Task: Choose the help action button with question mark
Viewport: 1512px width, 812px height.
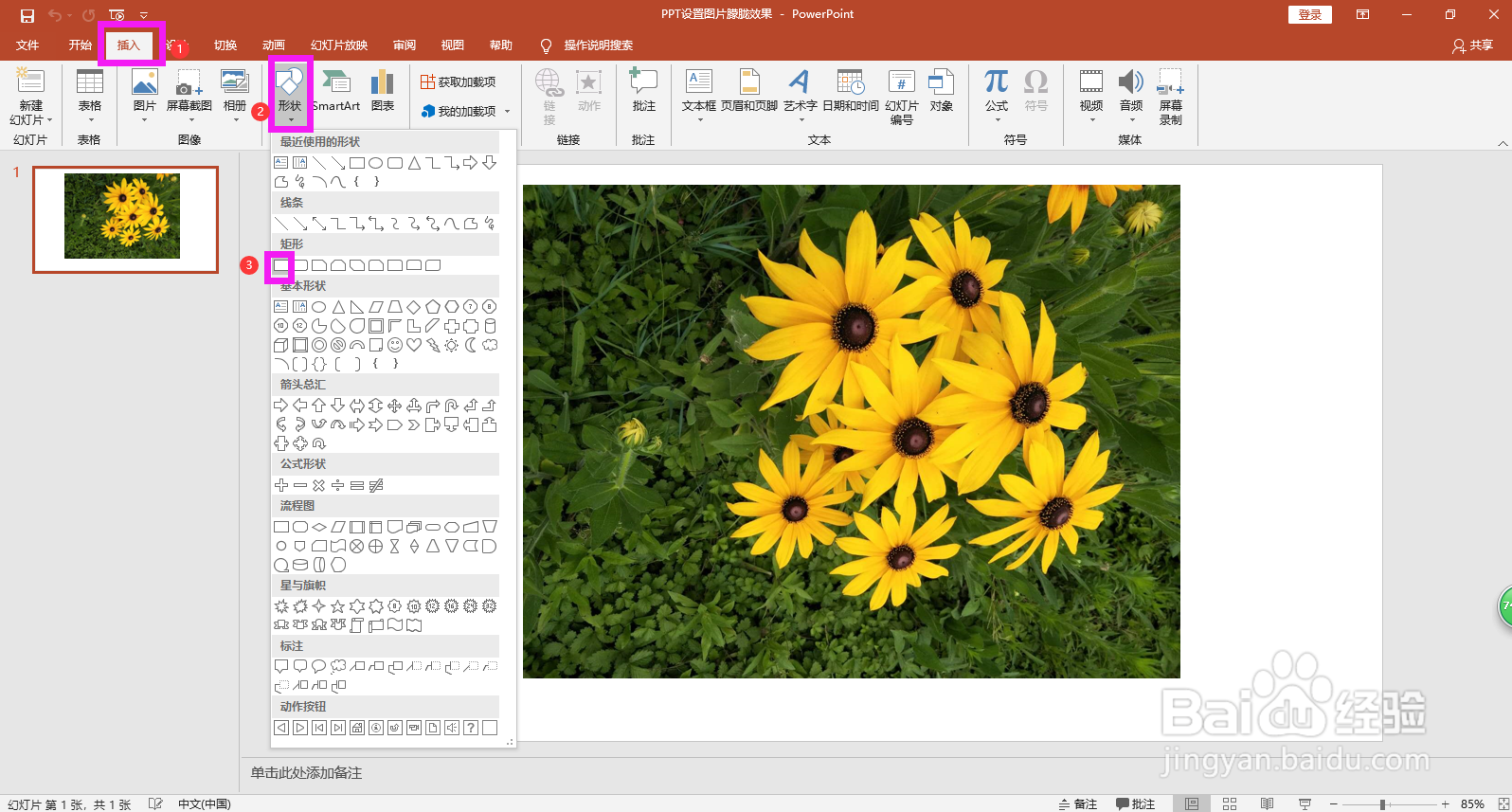Action: pyautogui.click(x=471, y=728)
